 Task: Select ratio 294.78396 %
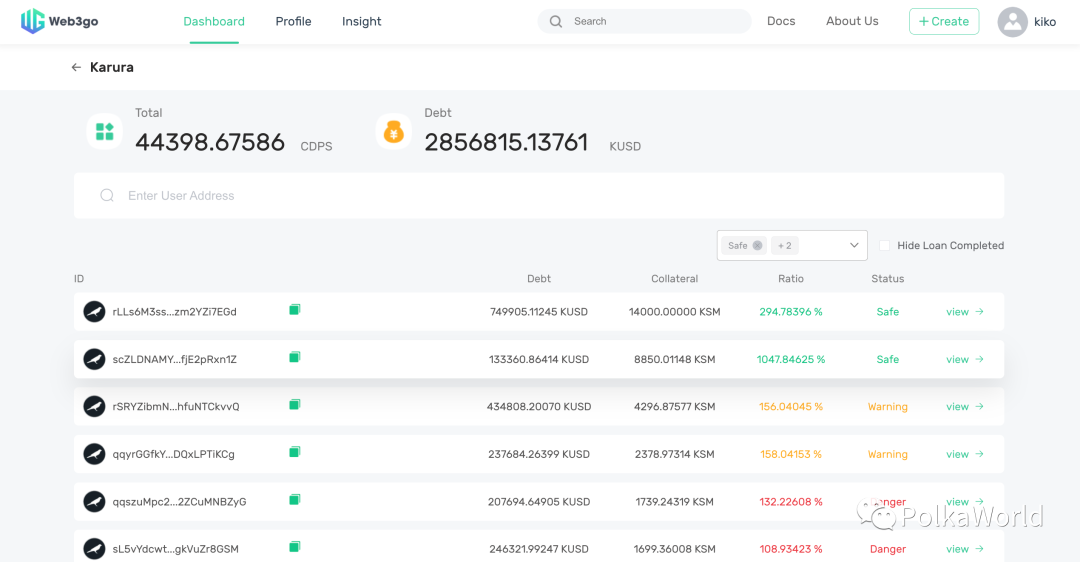coord(791,312)
